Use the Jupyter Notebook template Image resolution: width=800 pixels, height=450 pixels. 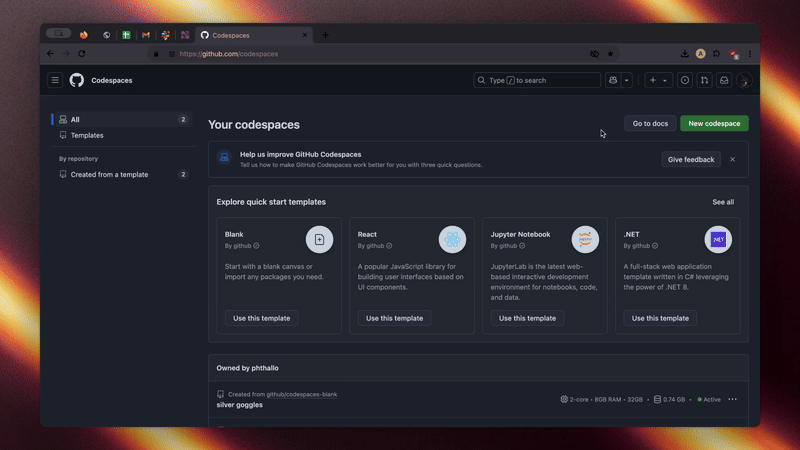coord(527,318)
